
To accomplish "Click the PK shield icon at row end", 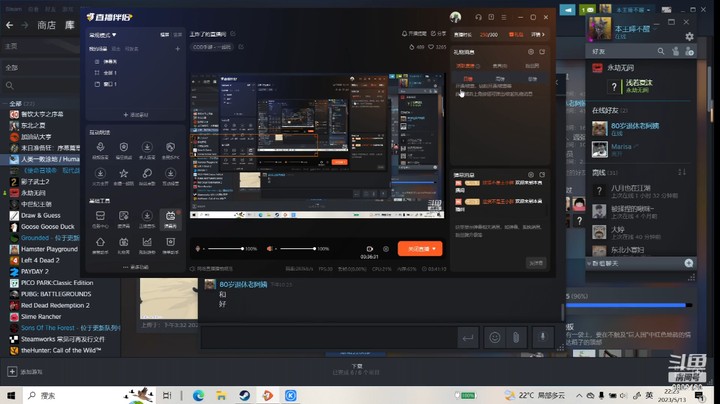I will 170,147.
